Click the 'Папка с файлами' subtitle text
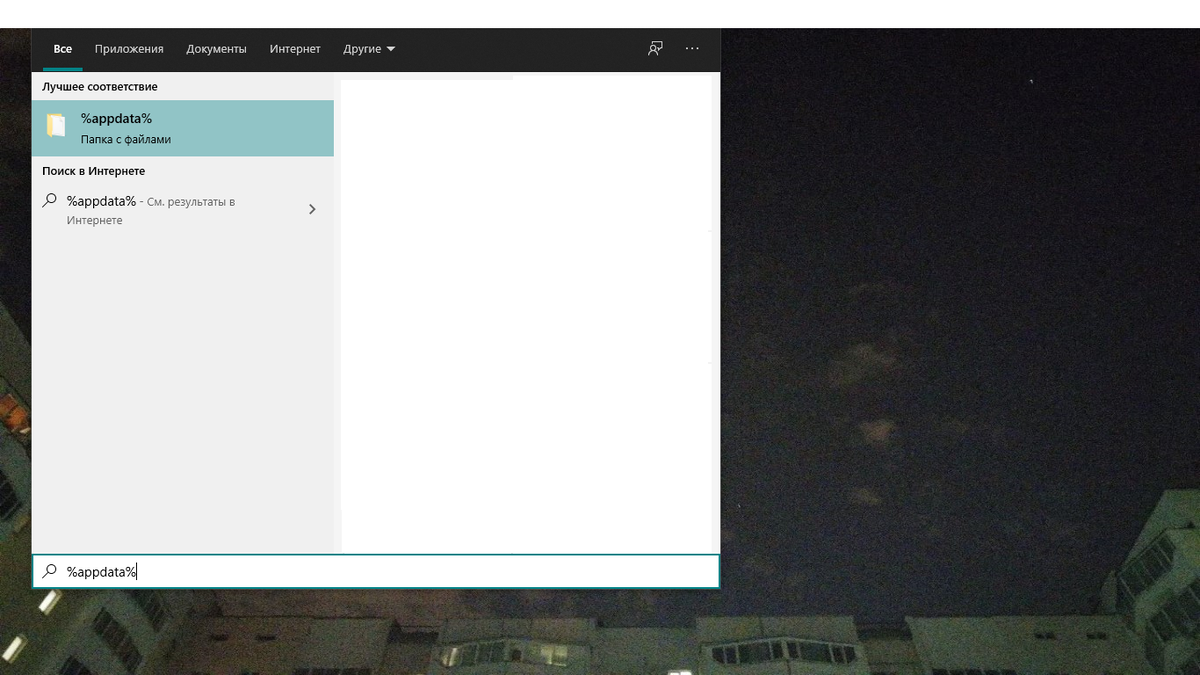This screenshot has width=1200, height=675. 126,140
